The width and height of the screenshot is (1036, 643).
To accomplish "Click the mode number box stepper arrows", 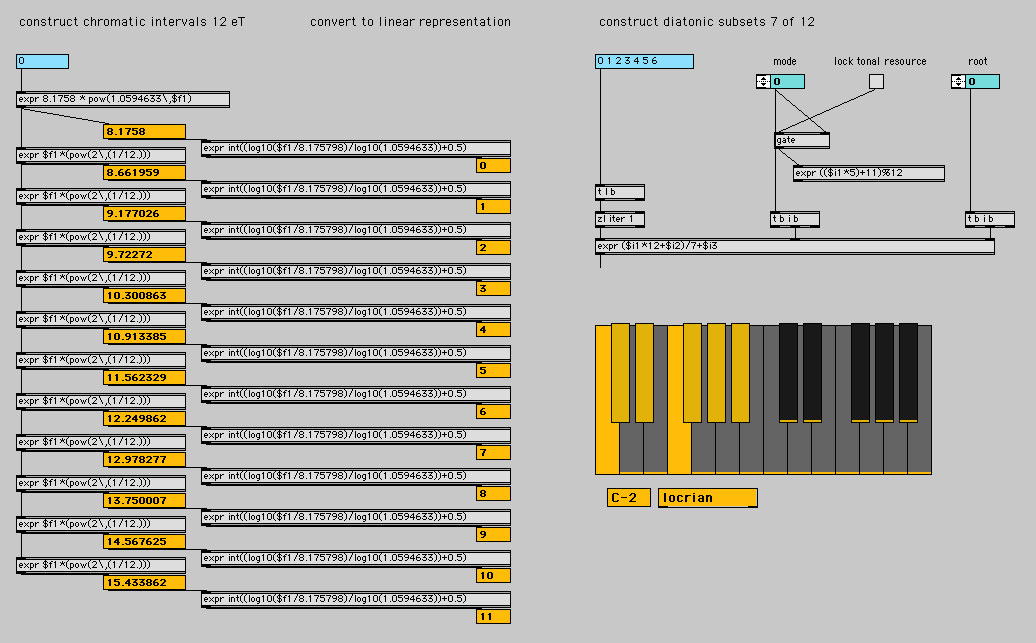I will [x=763, y=81].
